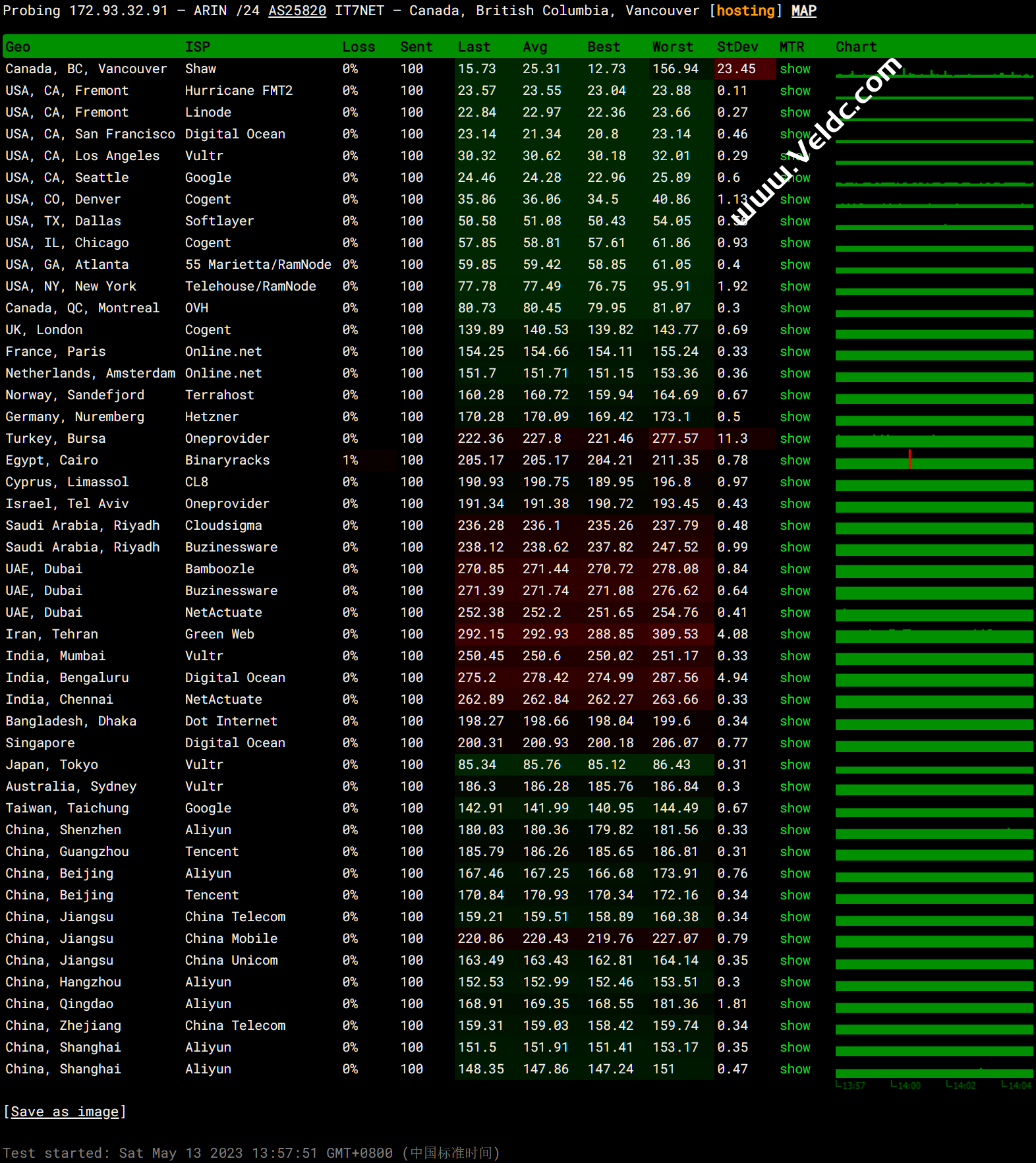The height and width of the screenshot is (1163, 1036).
Task: Show MTR for Cyprus, Limassol
Action: click(795, 482)
